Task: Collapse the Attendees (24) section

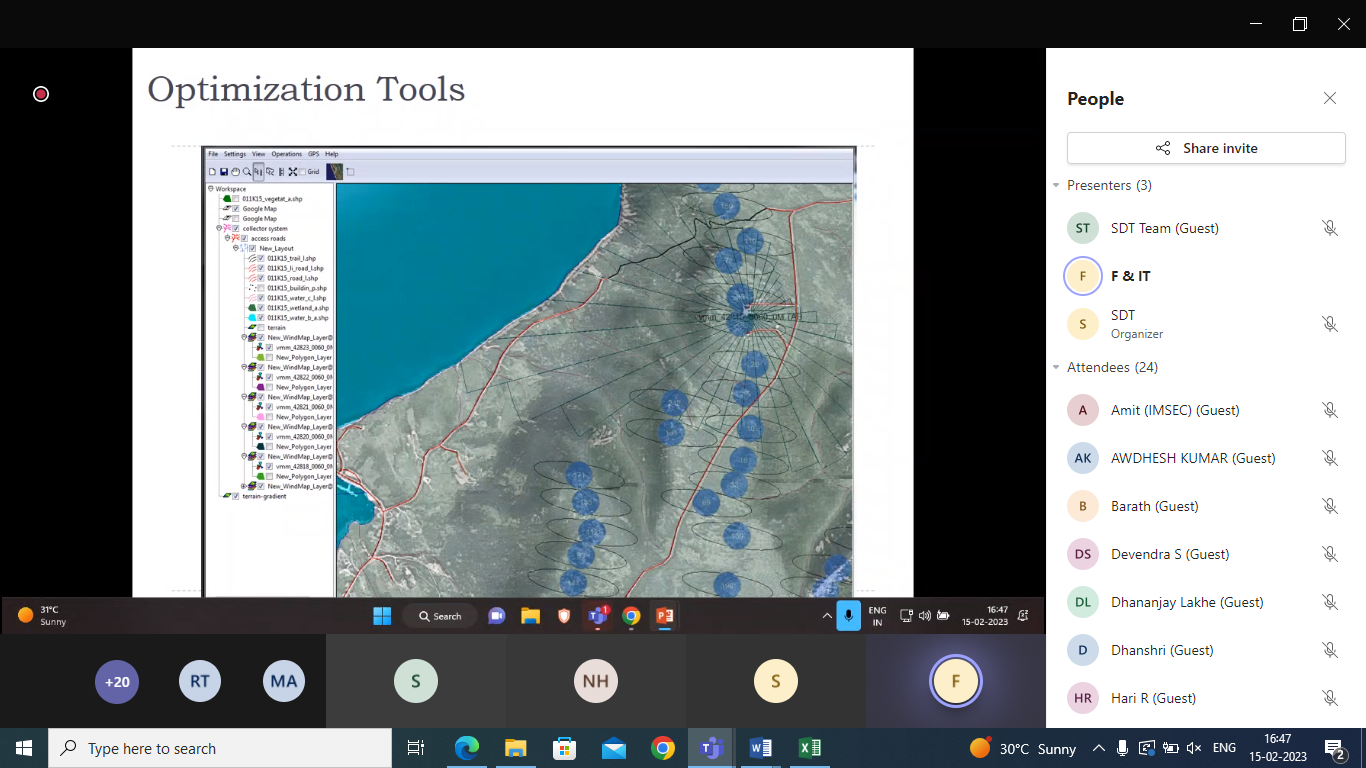Action: click(x=1056, y=368)
